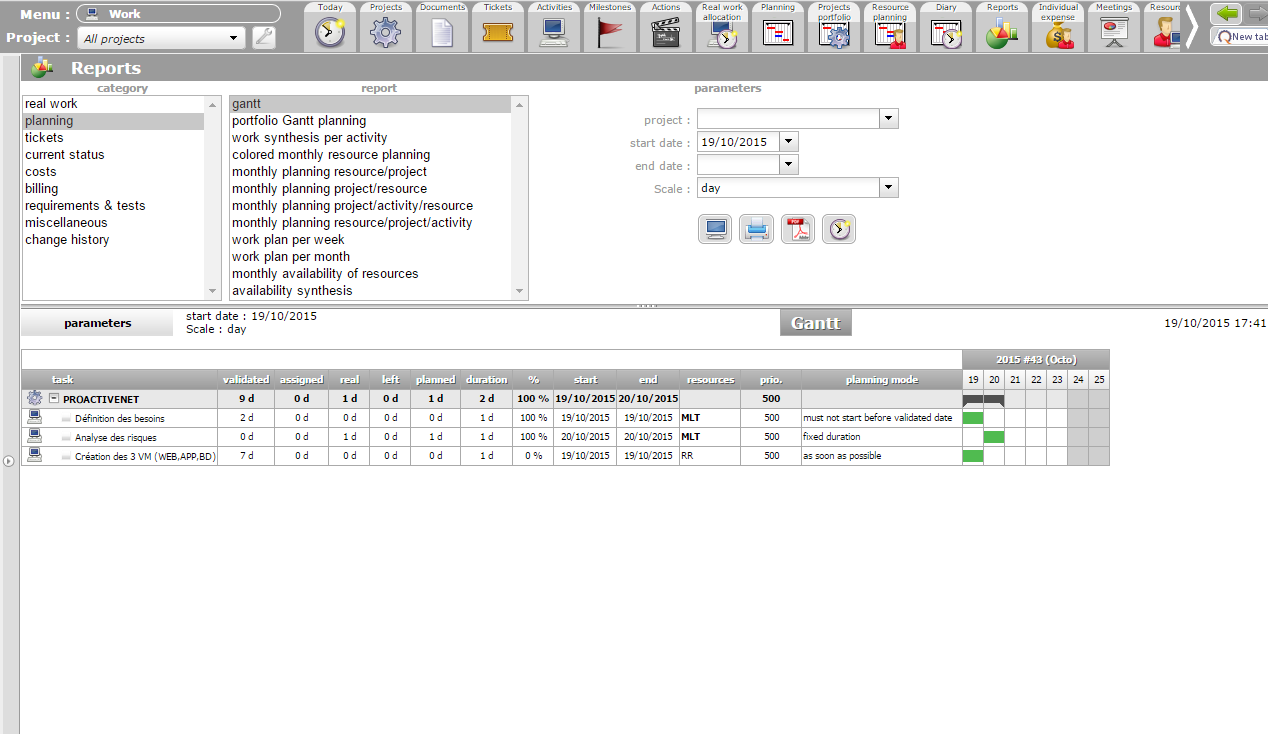The width and height of the screenshot is (1268, 734).
Task: Click green Gantt bar for Création des 3 VM
Action: pyautogui.click(x=973, y=456)
